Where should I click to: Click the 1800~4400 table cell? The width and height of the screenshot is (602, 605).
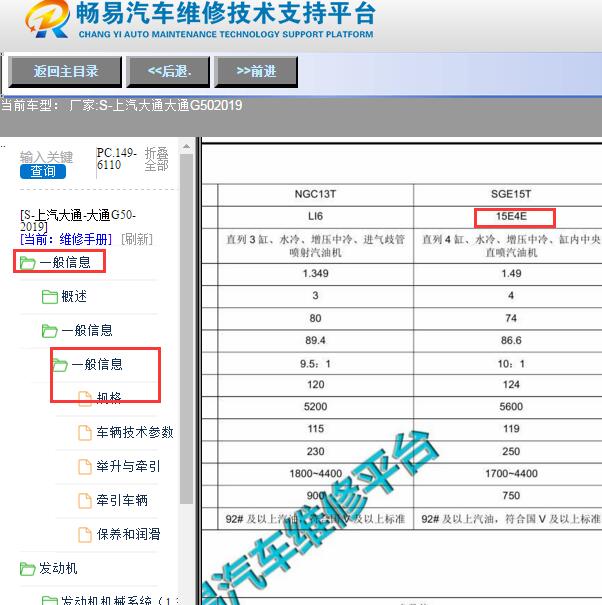coord(315,473)
